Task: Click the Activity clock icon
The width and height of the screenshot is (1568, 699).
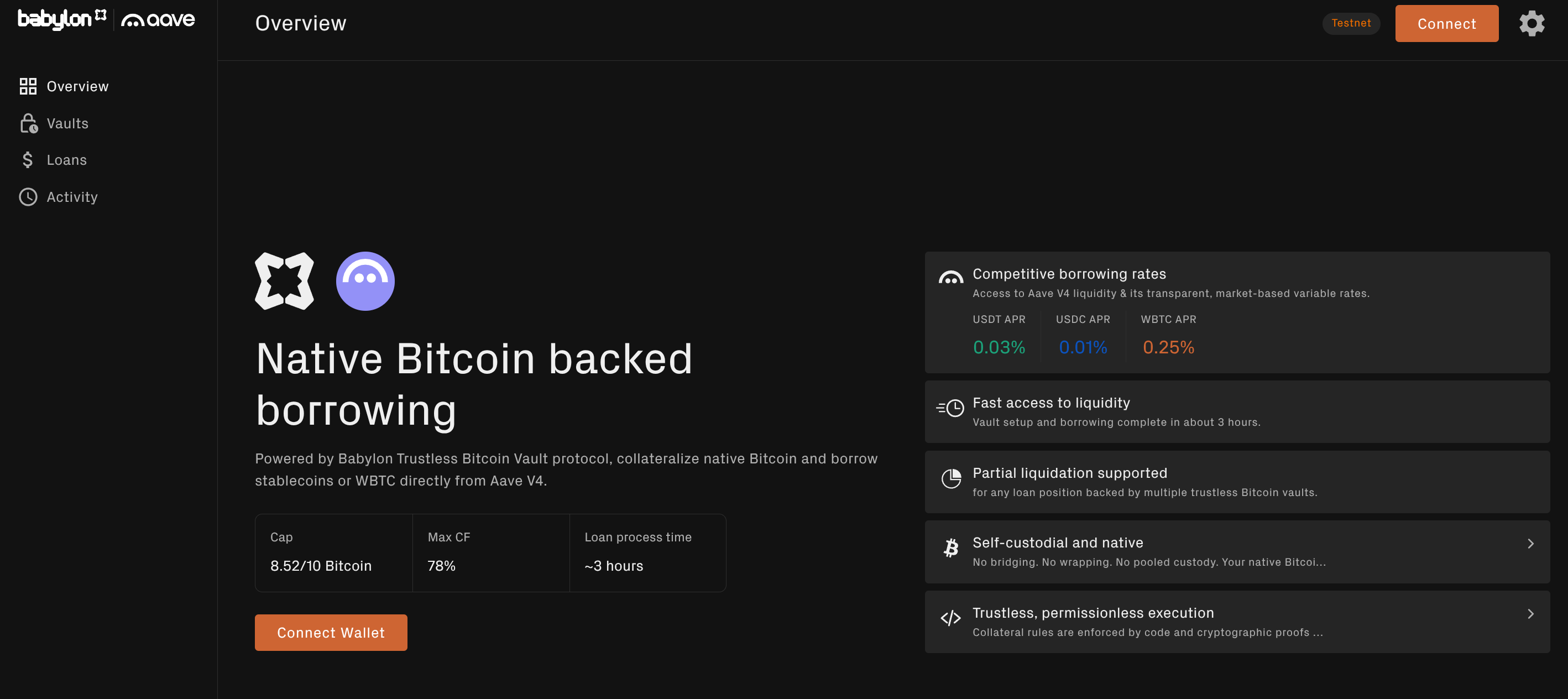Action: [28, 197]
